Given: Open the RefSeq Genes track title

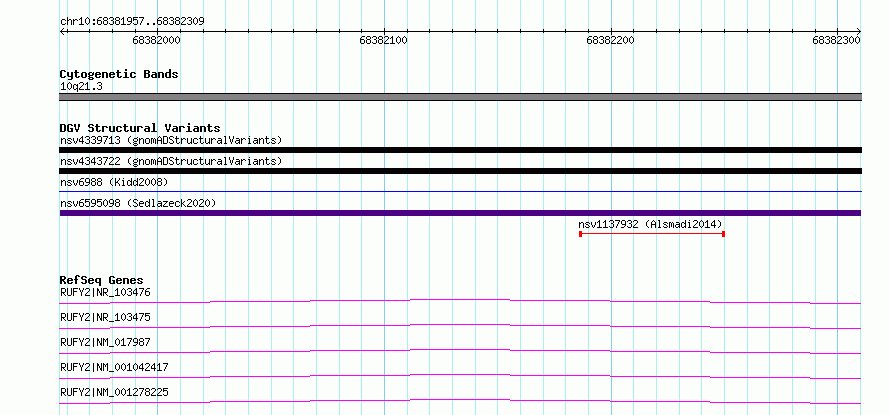Looking at the screenshot, I should [102, 280].
